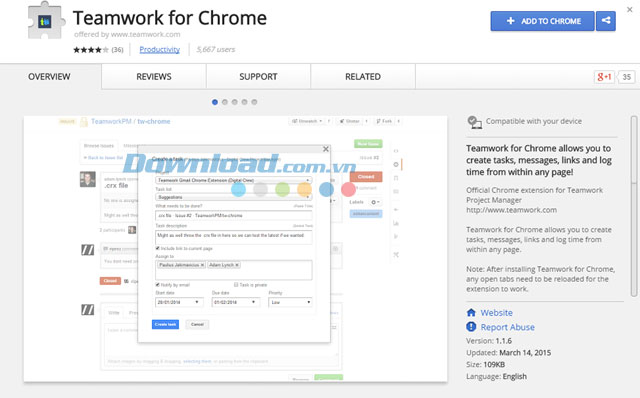Click the '(36)' ratings count

pos(118,50)
